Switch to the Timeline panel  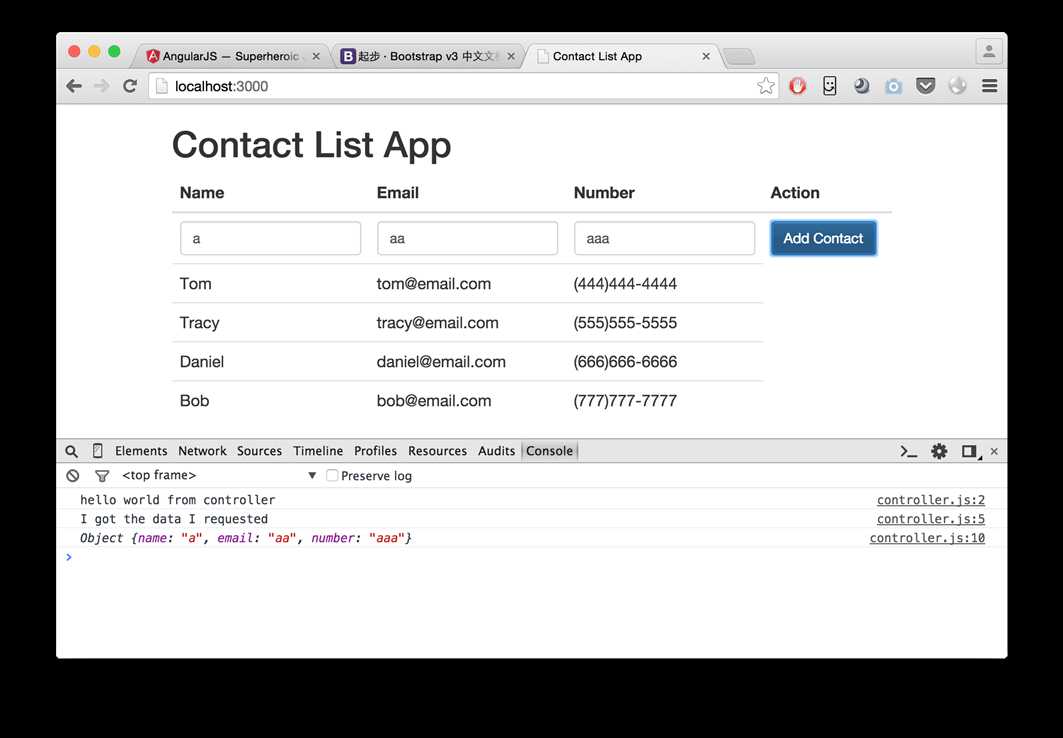point(318,451)
